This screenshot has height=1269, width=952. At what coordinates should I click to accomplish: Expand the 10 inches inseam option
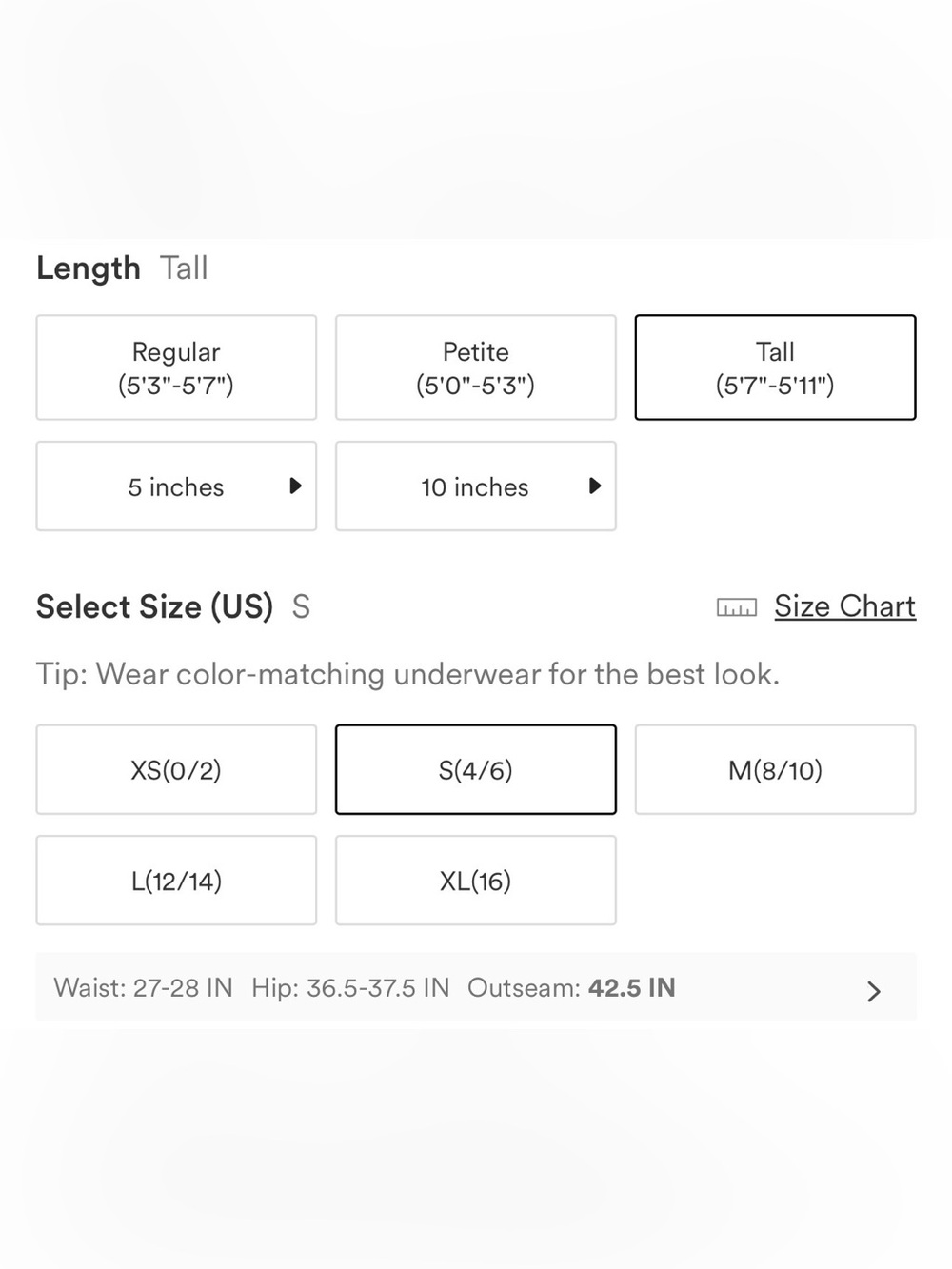click(x=476, y=486)
